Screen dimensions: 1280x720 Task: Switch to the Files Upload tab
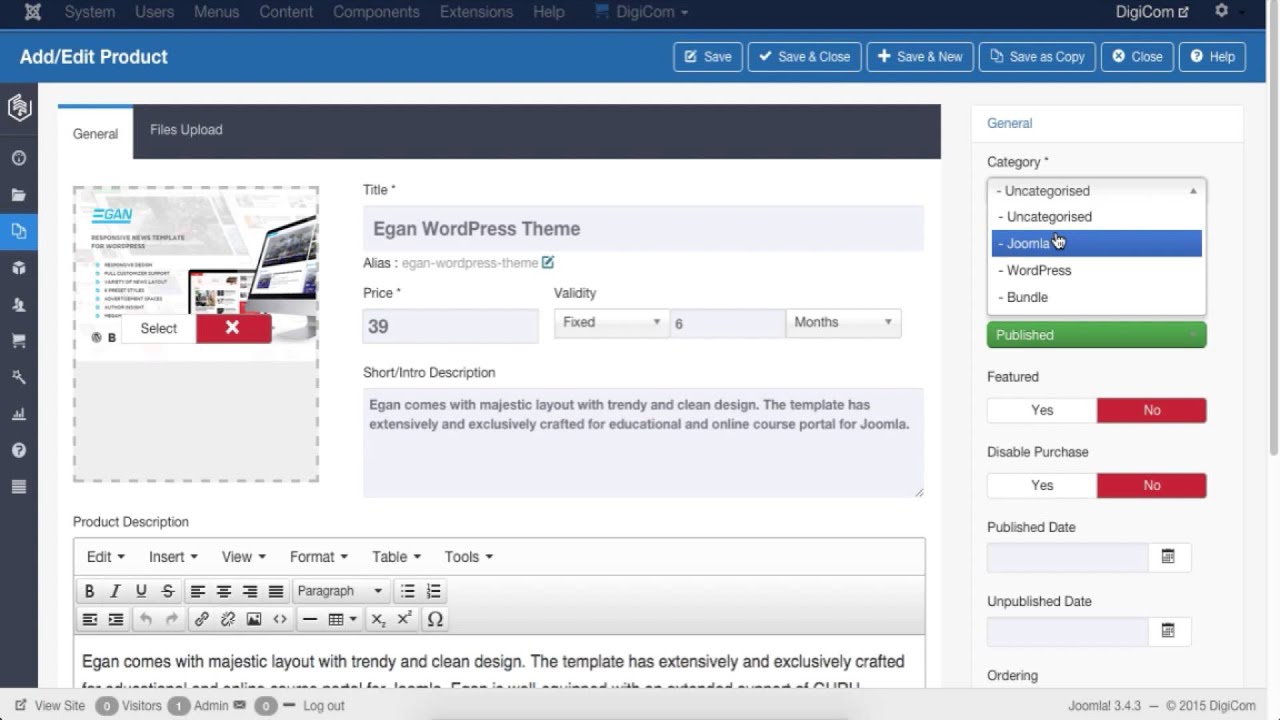point(186,130)
